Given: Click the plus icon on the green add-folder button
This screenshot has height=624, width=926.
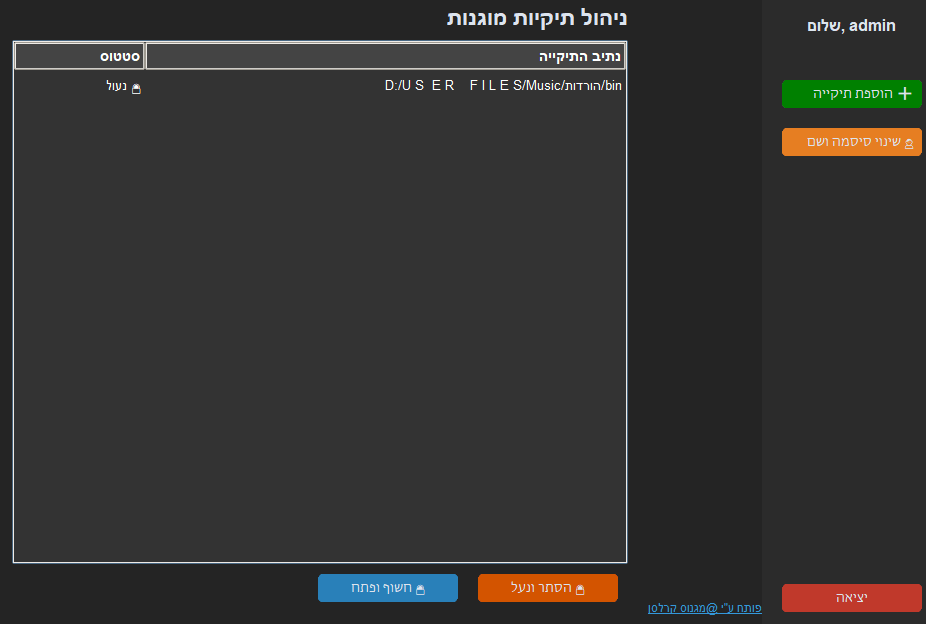Looking at the screenshot, I should [x=905, y=94].
